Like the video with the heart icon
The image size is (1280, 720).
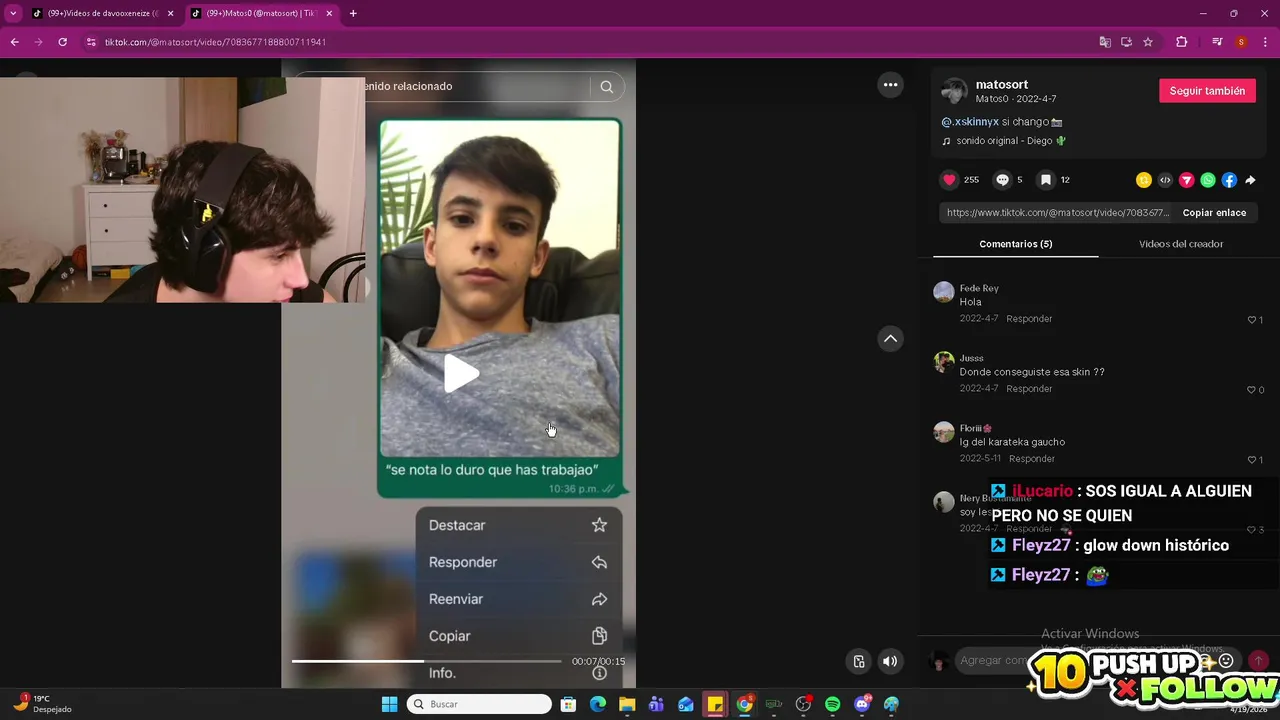point(949,180)
